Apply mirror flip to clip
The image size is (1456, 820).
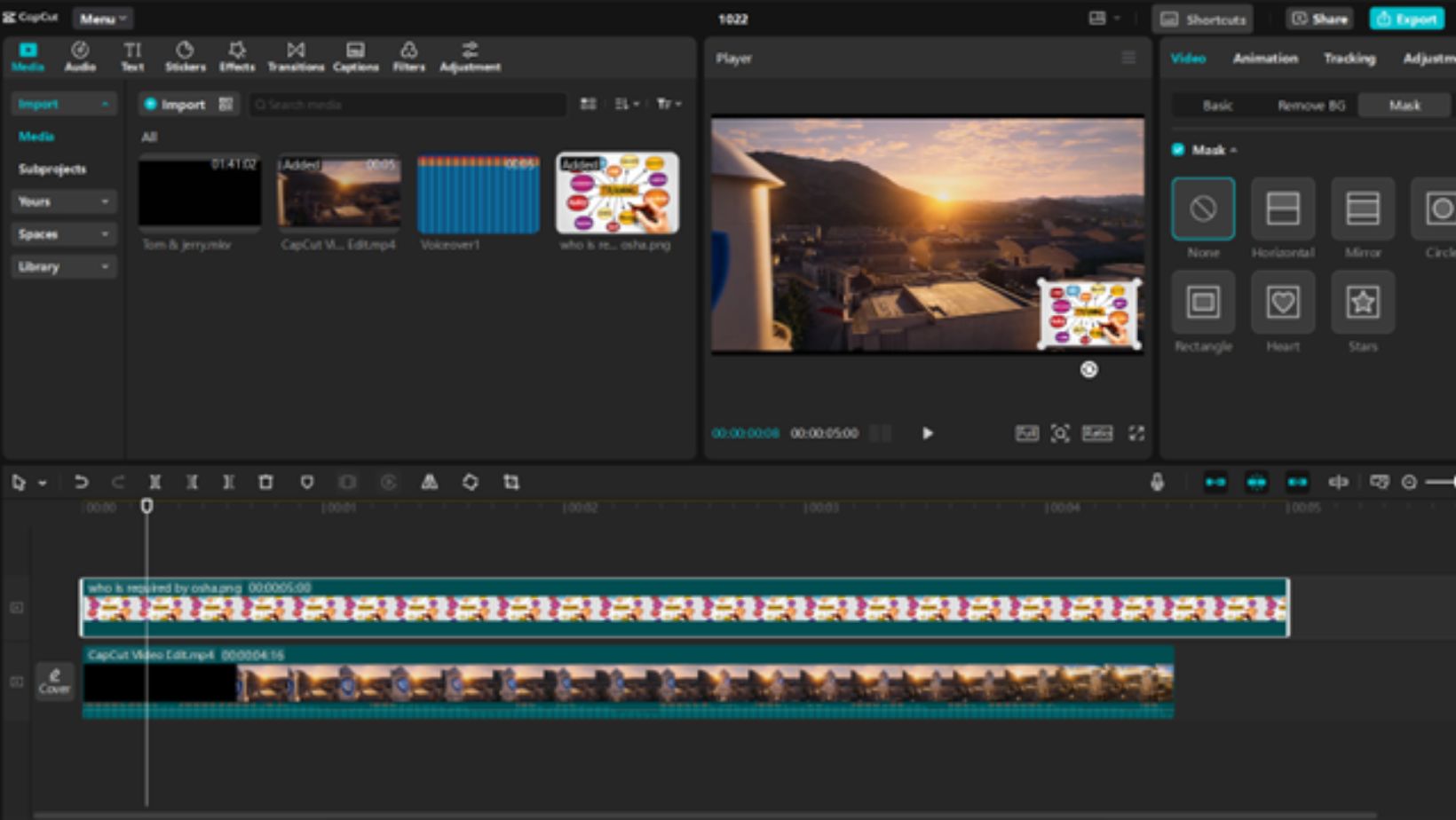429,482
